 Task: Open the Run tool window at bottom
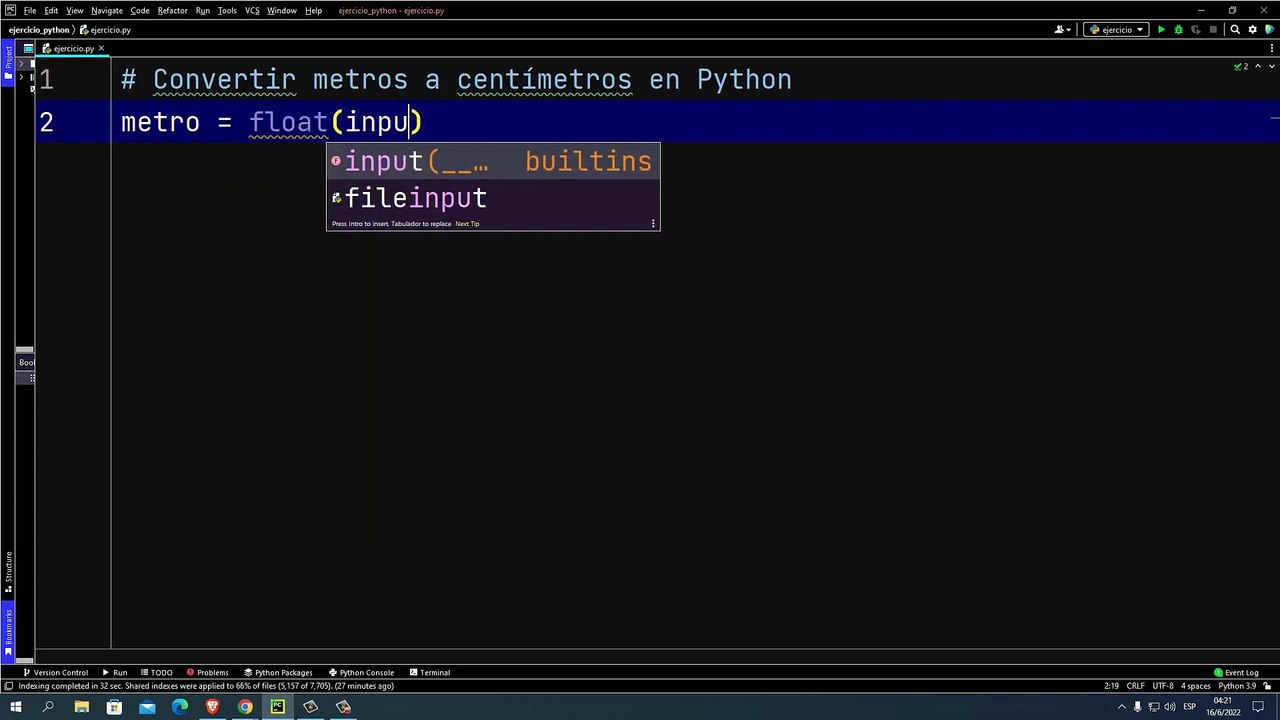pos(115,673)
